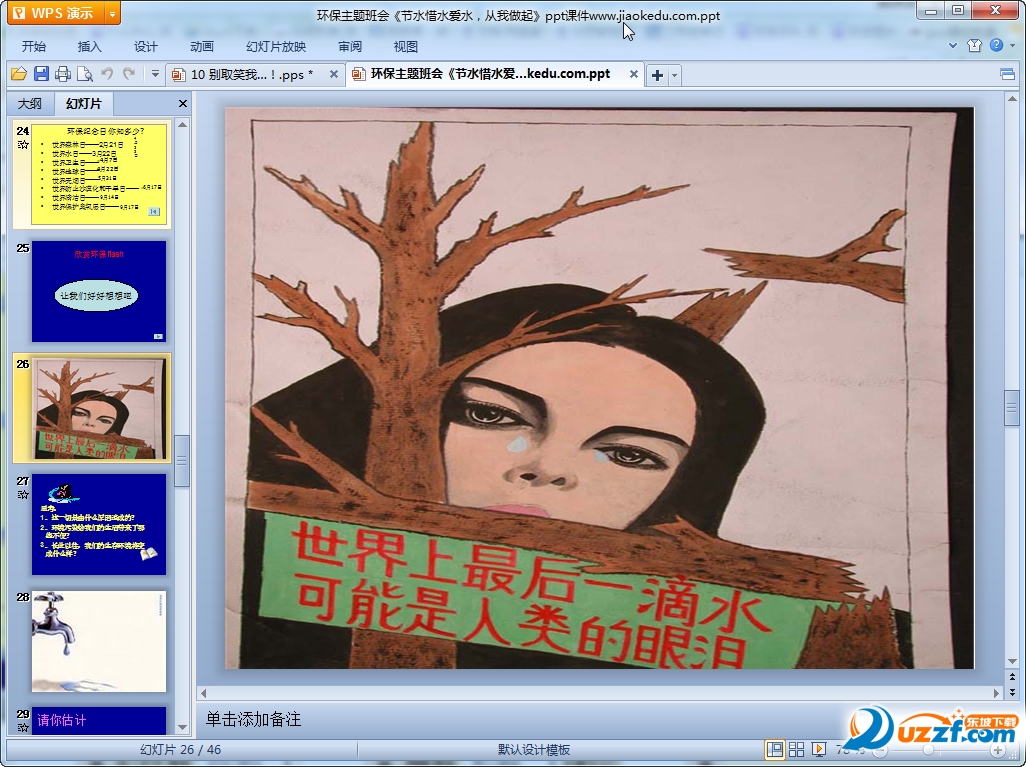Undo the last action
Screen dimensions: 1026x767
107,74
